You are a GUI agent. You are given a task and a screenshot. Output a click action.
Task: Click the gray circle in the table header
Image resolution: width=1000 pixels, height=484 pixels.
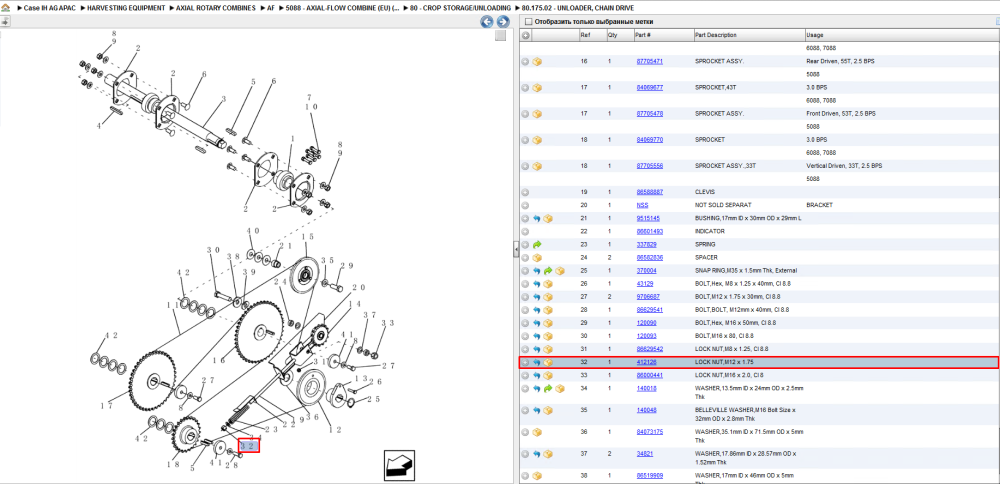pyautogui.click(x=526, y=36)
